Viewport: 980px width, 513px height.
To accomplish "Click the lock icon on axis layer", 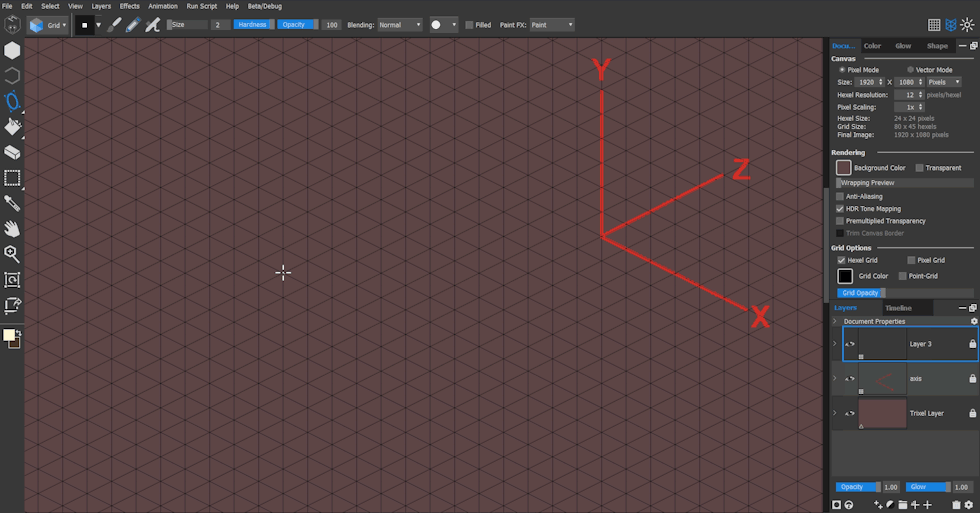I will 972,379.
